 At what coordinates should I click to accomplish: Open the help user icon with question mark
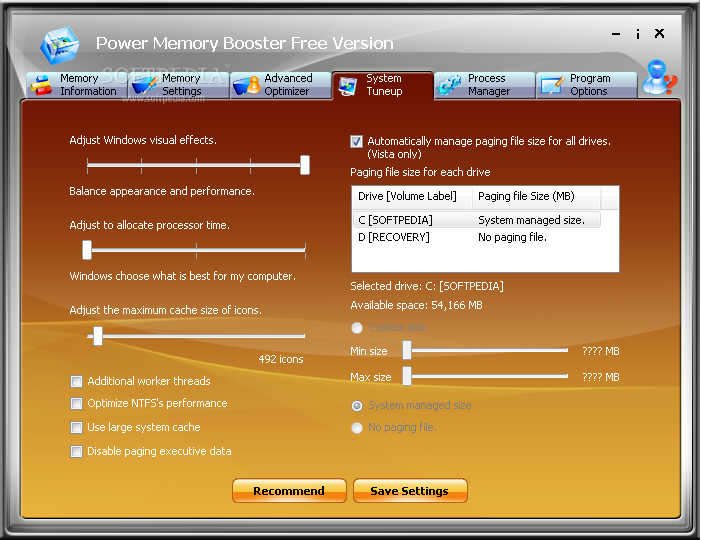(659, 77)
